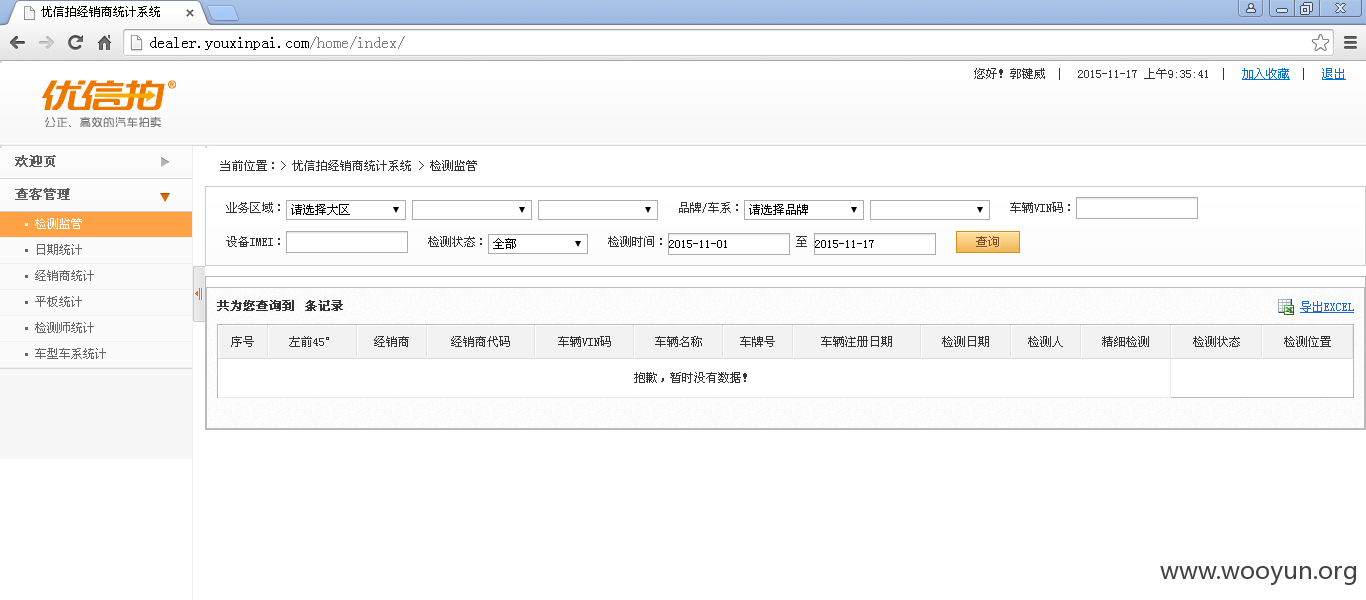
Task: Click the 车辆注册日期 column header
Action: pos(857,342)
